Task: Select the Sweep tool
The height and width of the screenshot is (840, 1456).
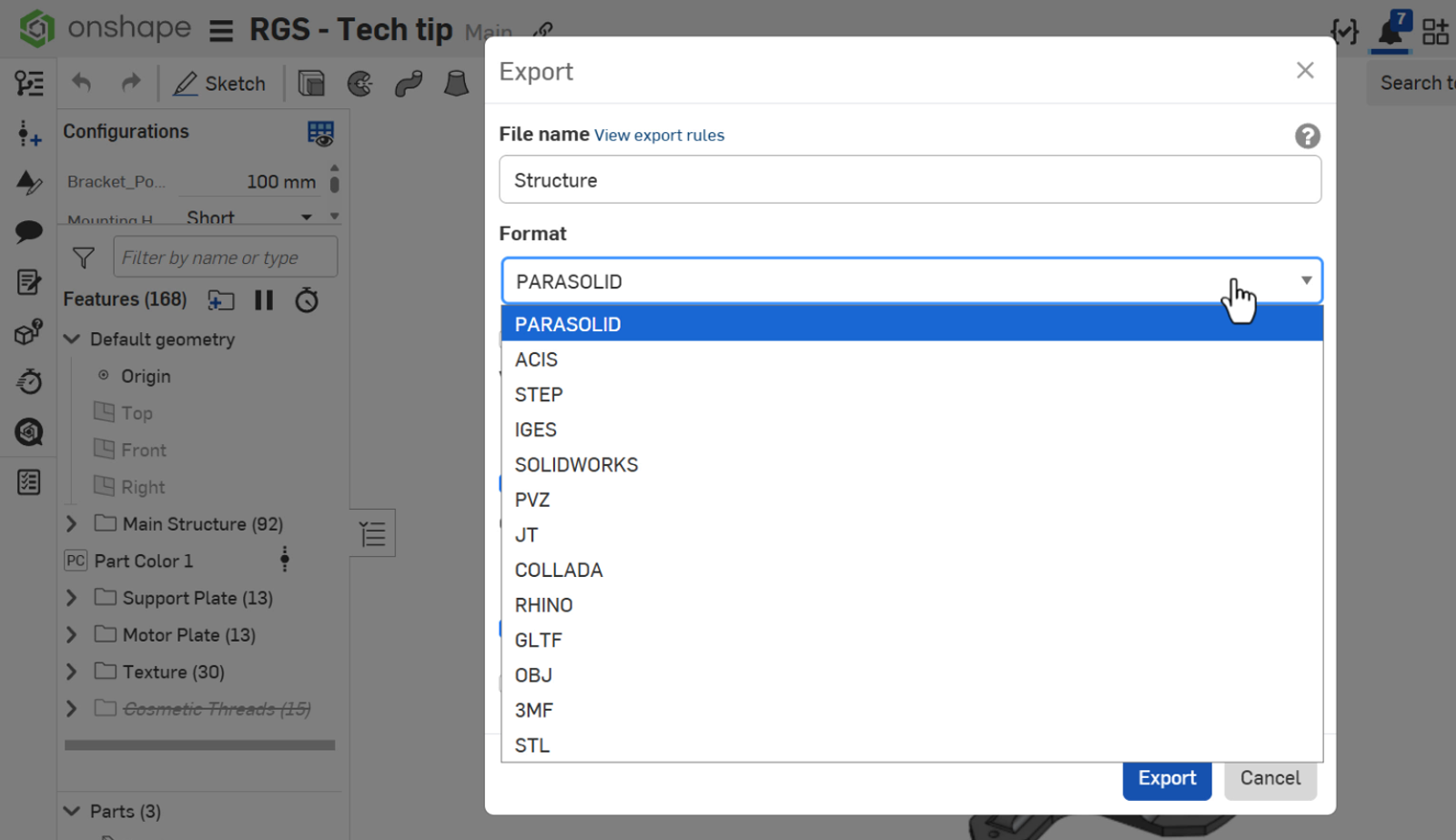Action: click(409, 83)
